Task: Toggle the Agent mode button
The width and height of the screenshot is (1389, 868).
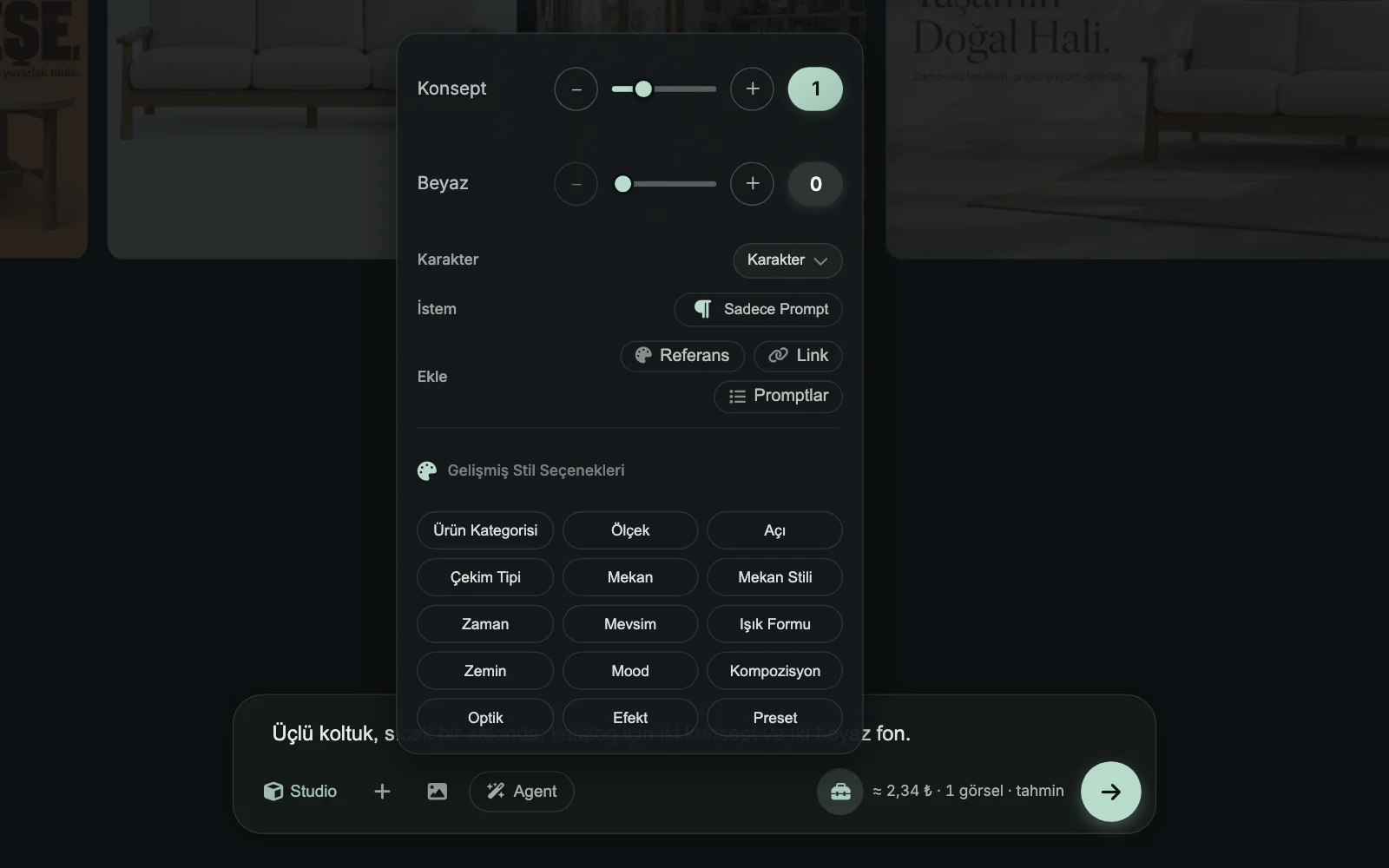Action: coord(522,792)
